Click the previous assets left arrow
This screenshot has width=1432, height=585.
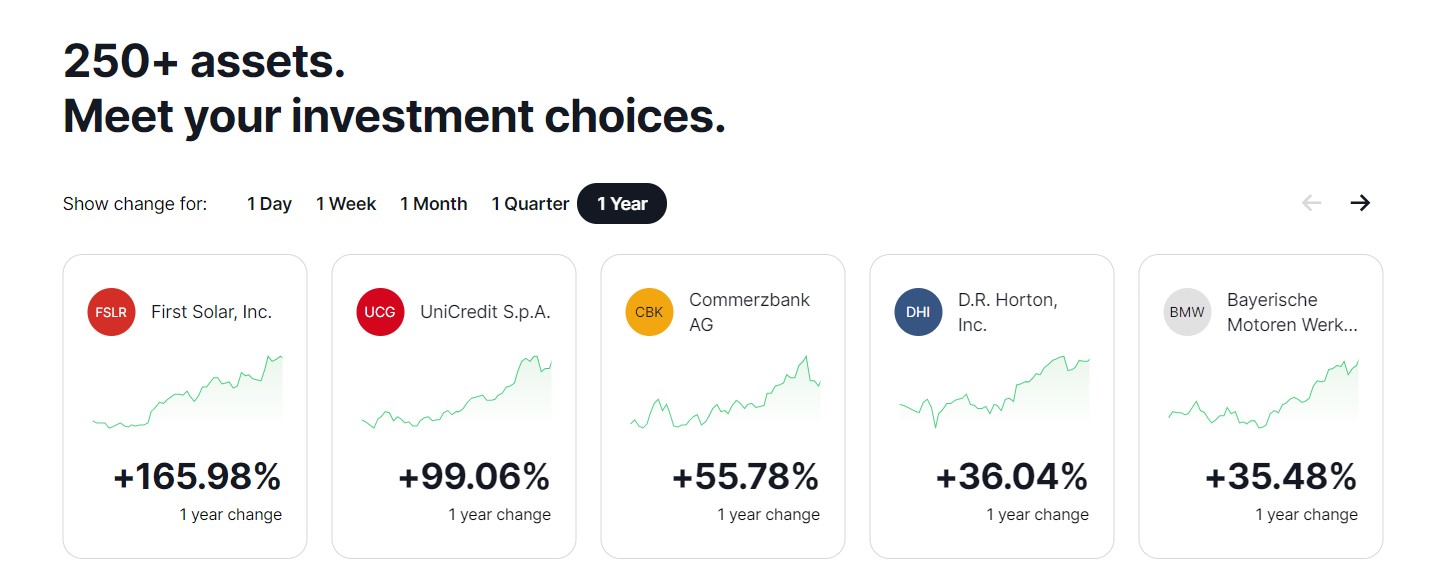point(1311,203)
